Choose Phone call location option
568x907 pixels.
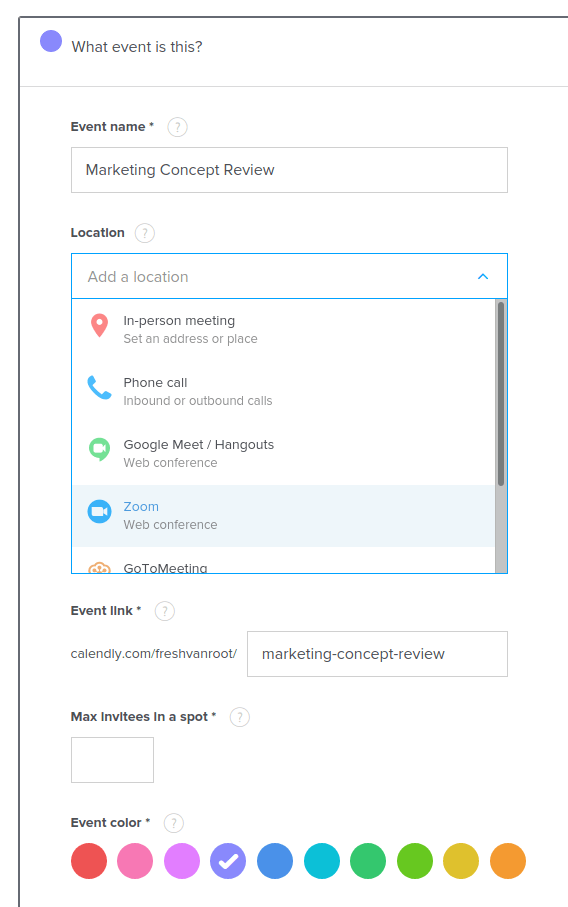coord(283,392)
